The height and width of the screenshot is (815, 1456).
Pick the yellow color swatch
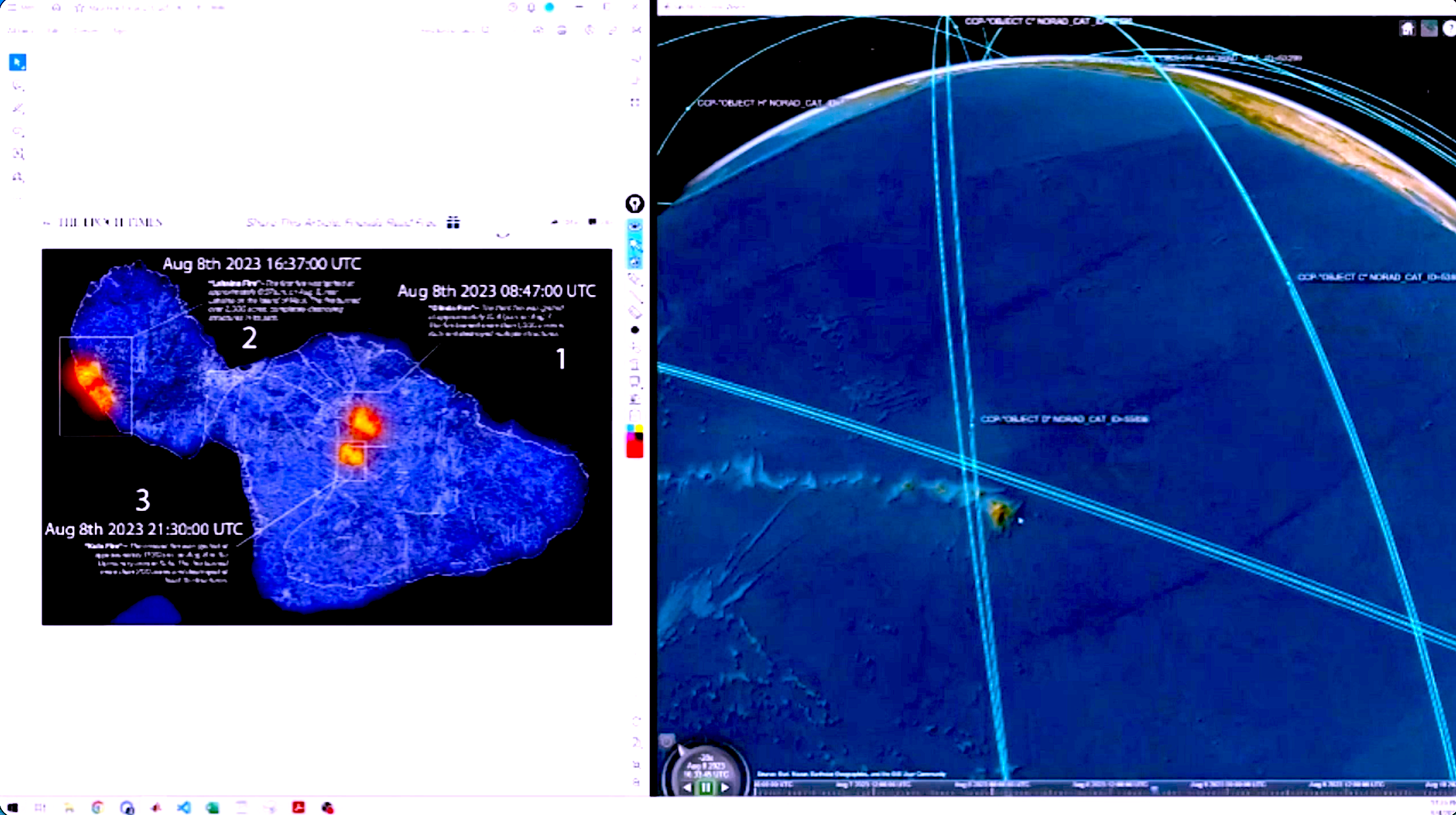639,429
